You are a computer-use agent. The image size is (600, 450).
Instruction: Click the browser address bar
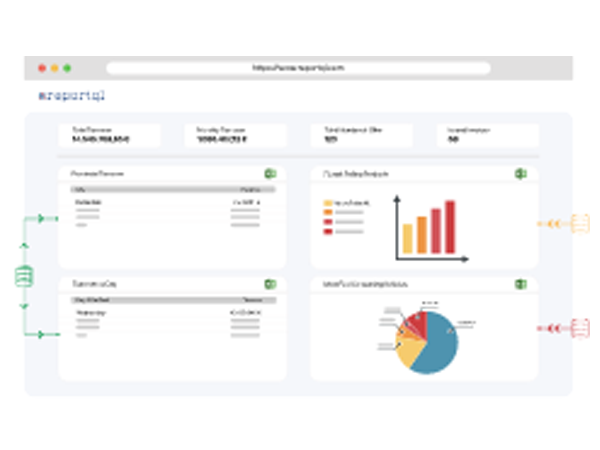pos(298,68)
